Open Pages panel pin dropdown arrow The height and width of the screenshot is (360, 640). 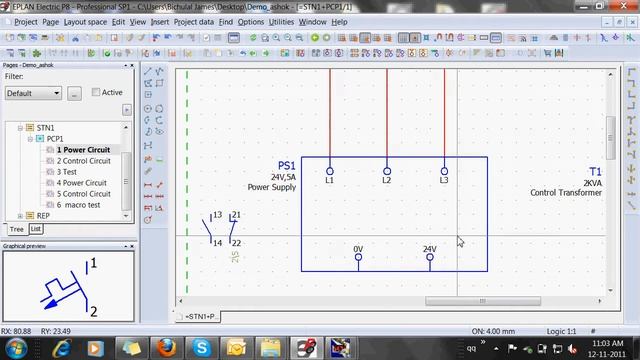125,65
